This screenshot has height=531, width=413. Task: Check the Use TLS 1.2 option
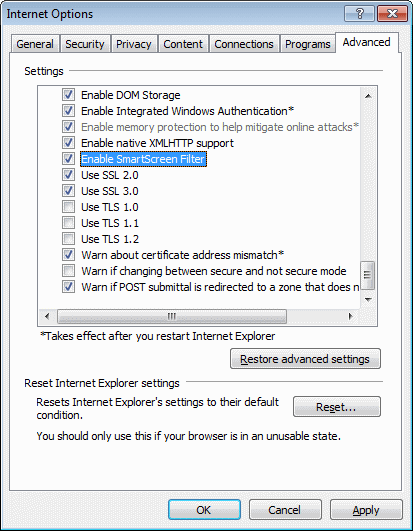click(68, 239)
